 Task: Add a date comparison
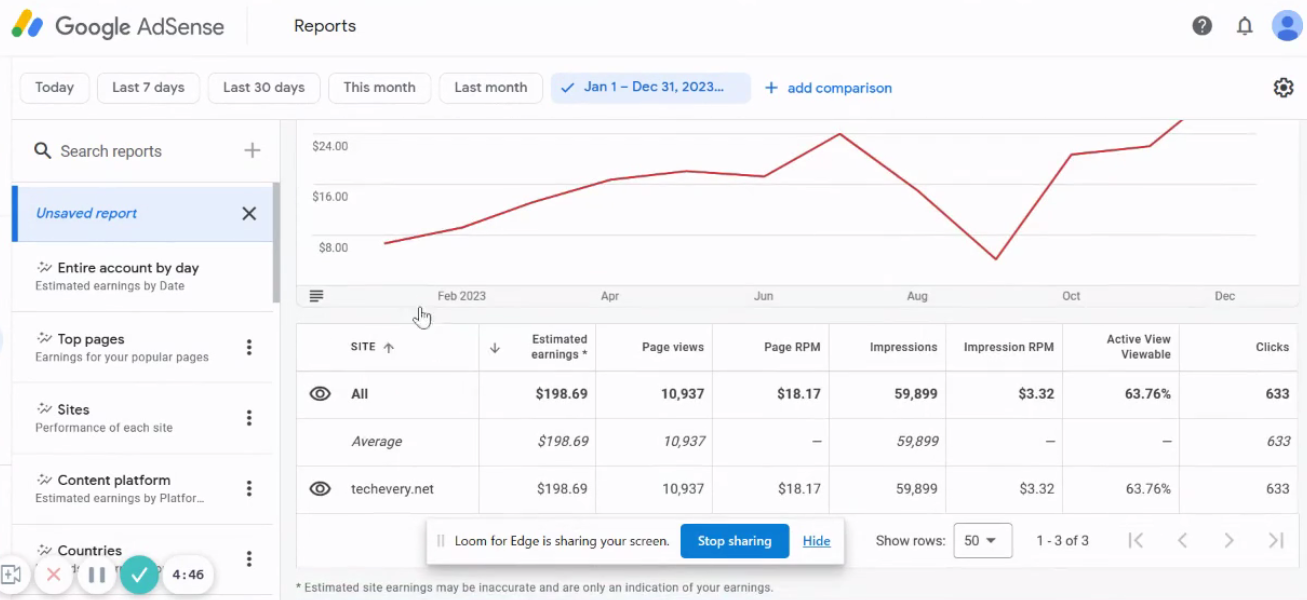click(x=828, y=88)
